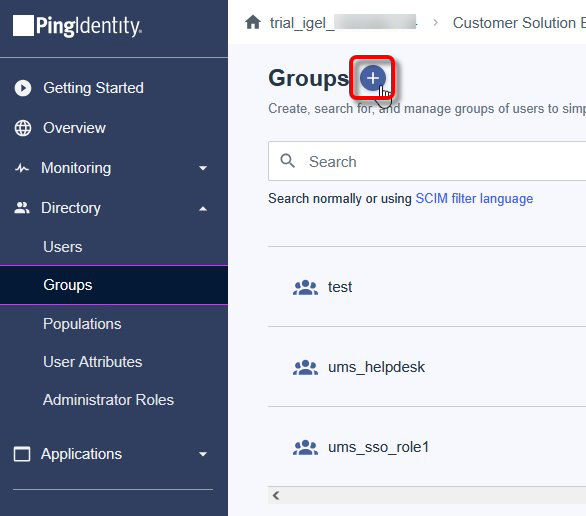Click the plus icon to add group

click(x=373, y=78)
